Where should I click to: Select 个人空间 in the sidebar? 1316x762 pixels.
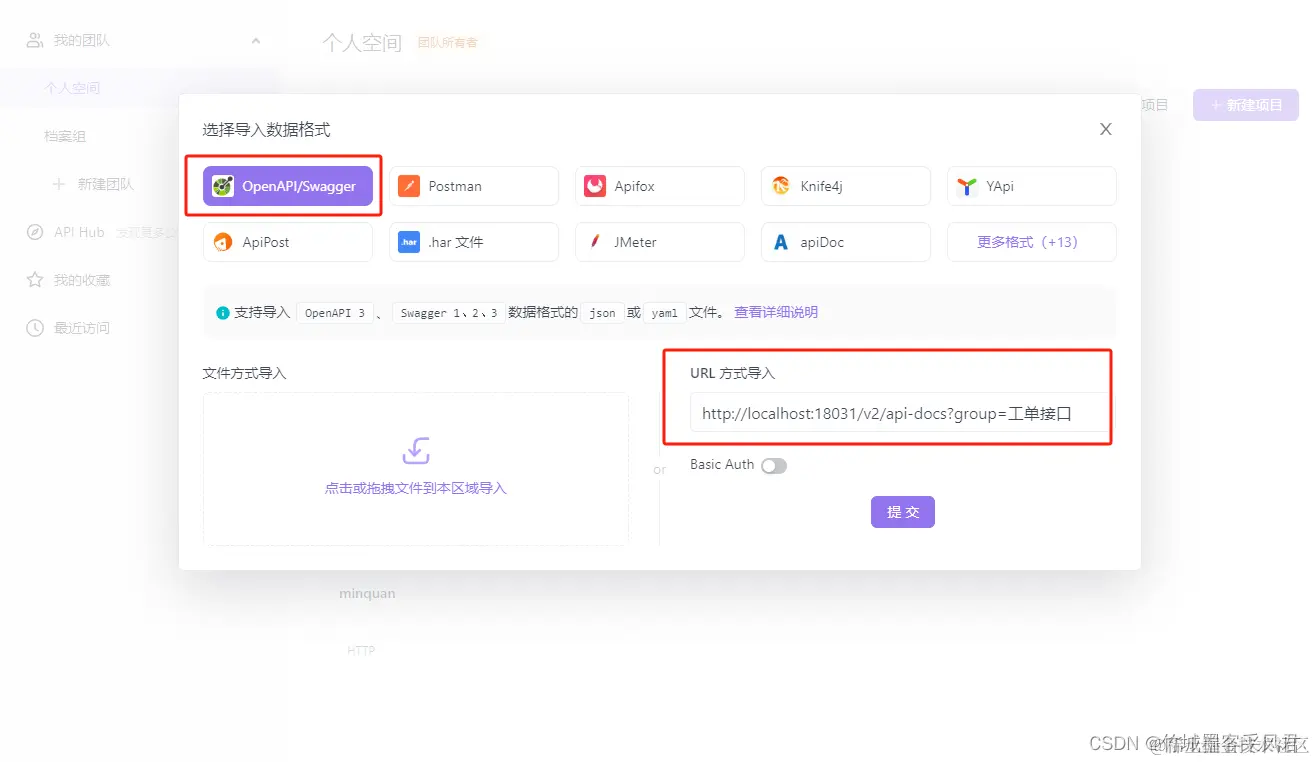72,88
